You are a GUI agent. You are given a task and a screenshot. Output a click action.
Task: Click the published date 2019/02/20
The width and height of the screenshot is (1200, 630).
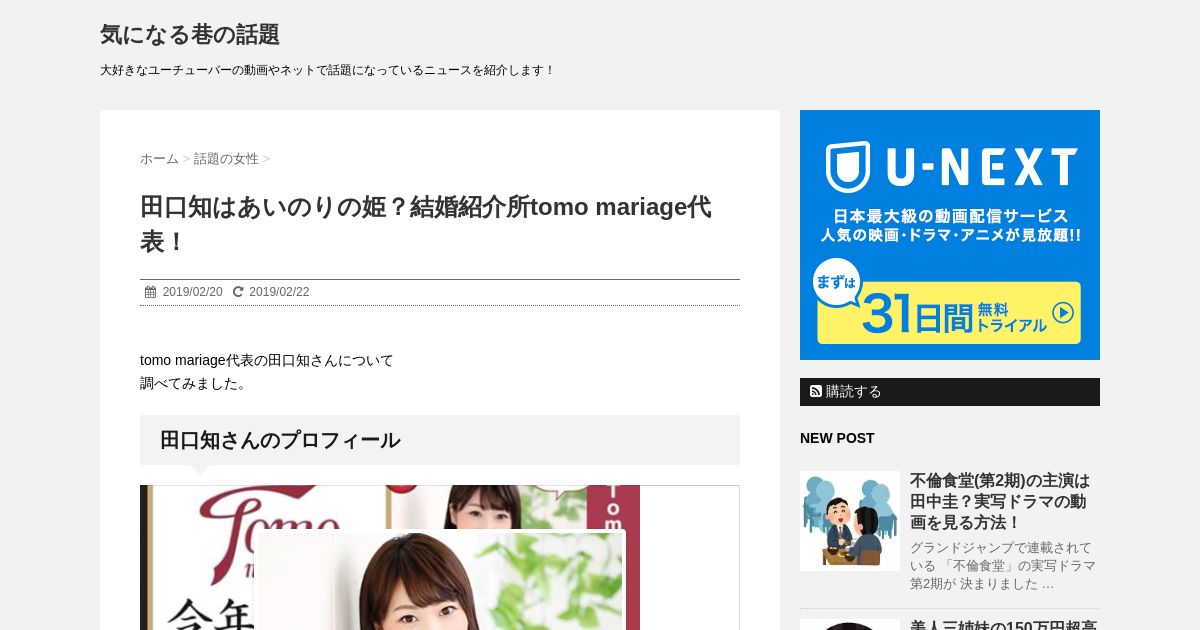click(x=192, y=292)
